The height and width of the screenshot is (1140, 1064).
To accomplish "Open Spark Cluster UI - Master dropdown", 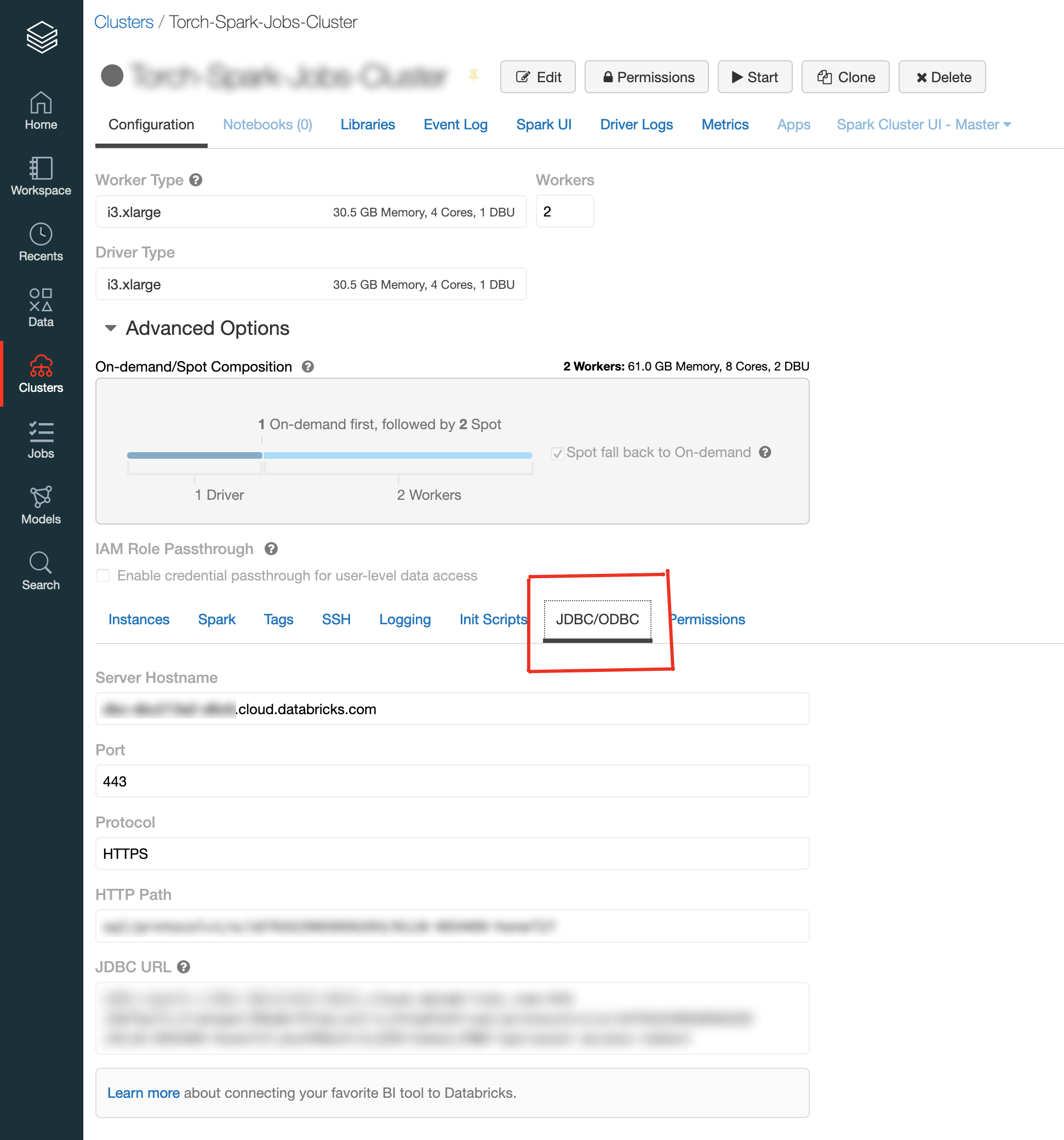I will coord(923,124).
